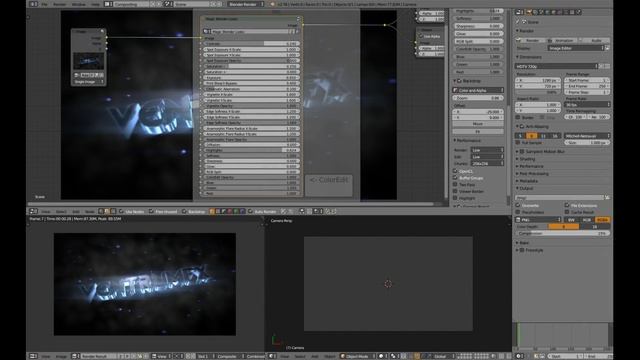Viewport: 640px width, 360px height.
Task: Select color depth 16 option
Action: [595, 227]
